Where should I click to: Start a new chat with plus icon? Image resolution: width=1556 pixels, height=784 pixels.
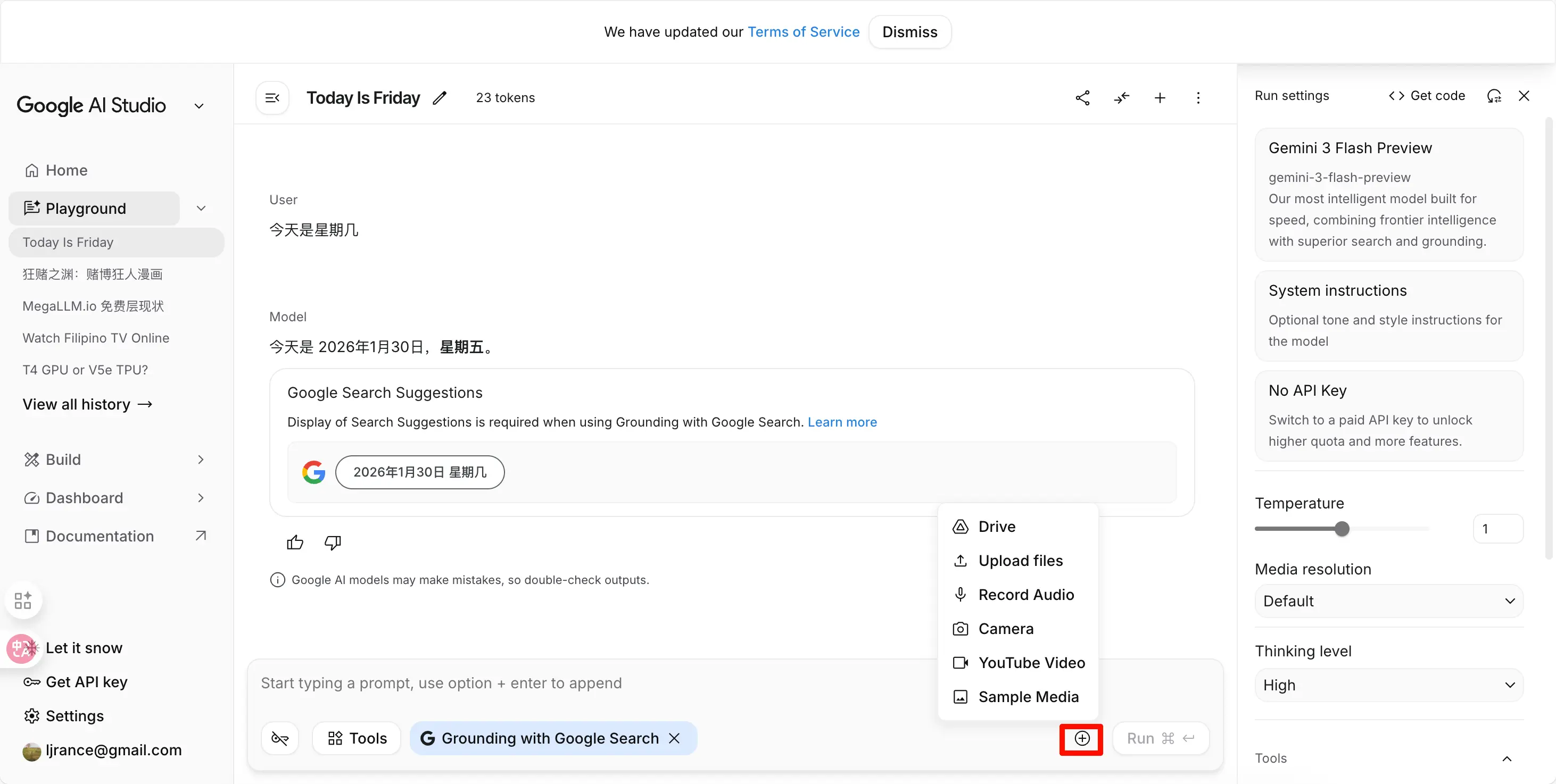click(x=1160, y=98)
